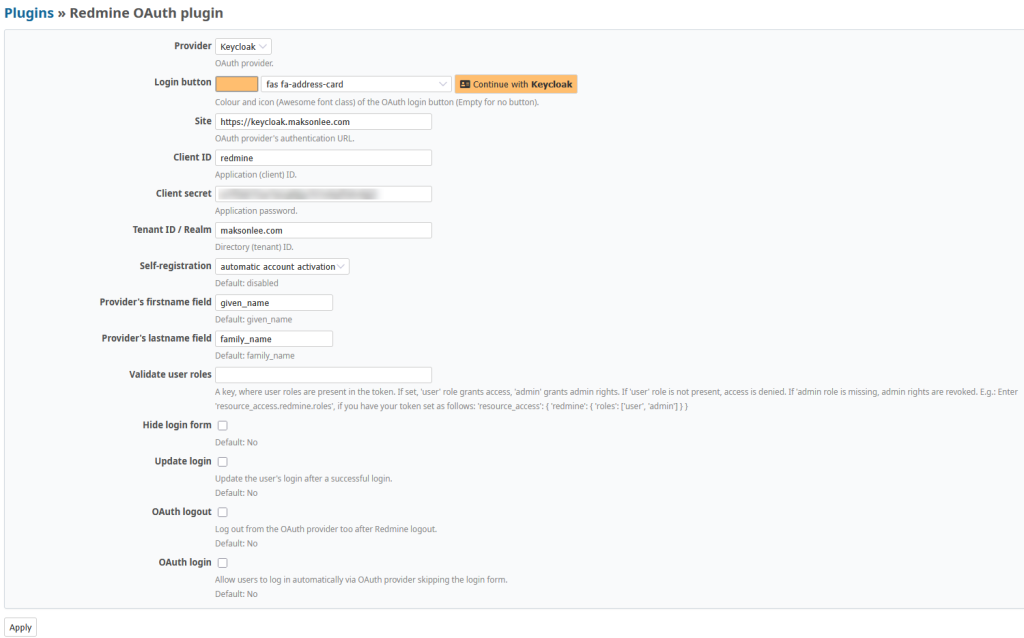
Task: Click the 'Update the user's login' description
Action: (304, 479)
